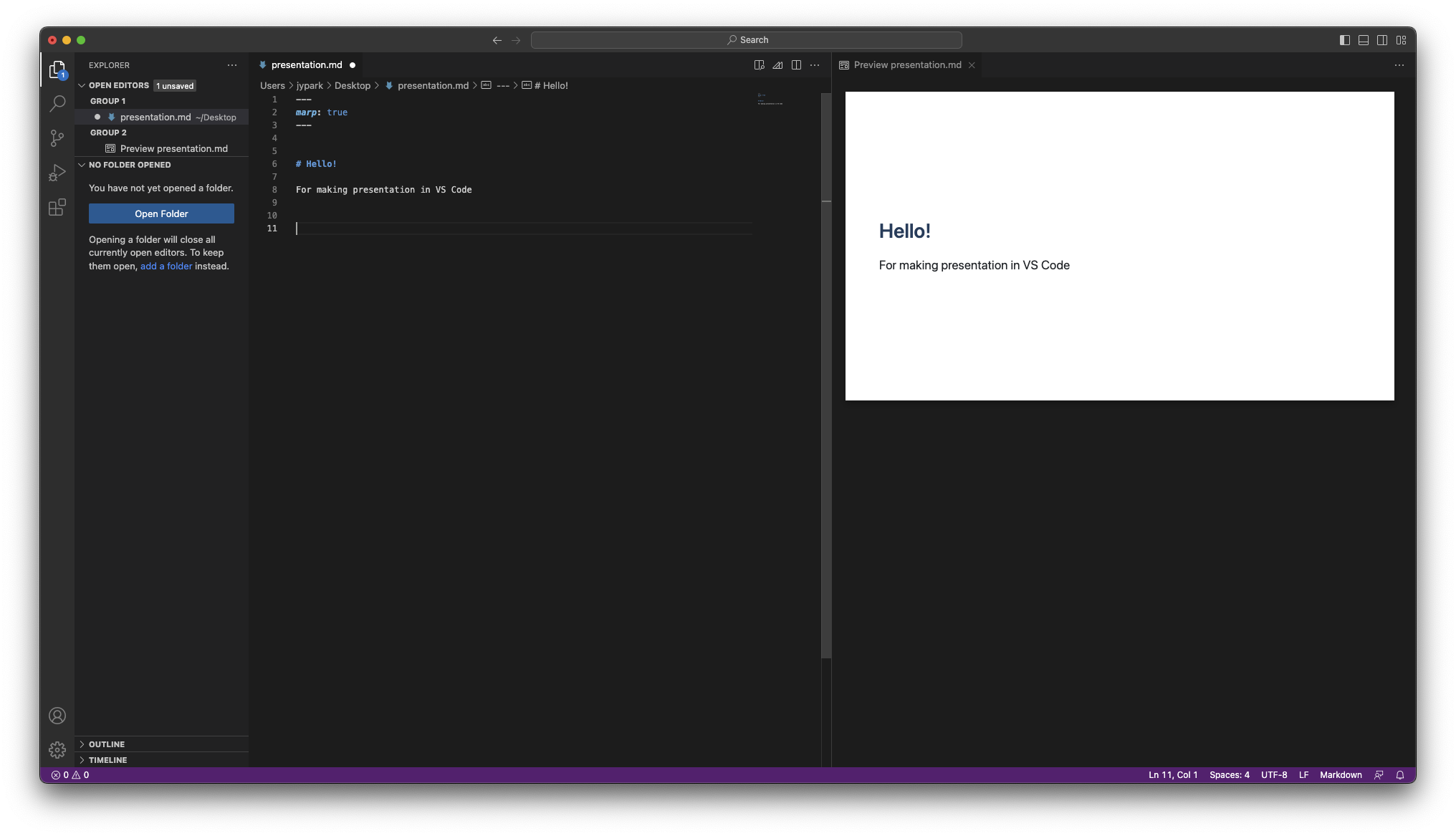Image resolution: width=1456 pixels, height=836 pixels.
Task: Expand the Timeline section
Action: [107, 760]
